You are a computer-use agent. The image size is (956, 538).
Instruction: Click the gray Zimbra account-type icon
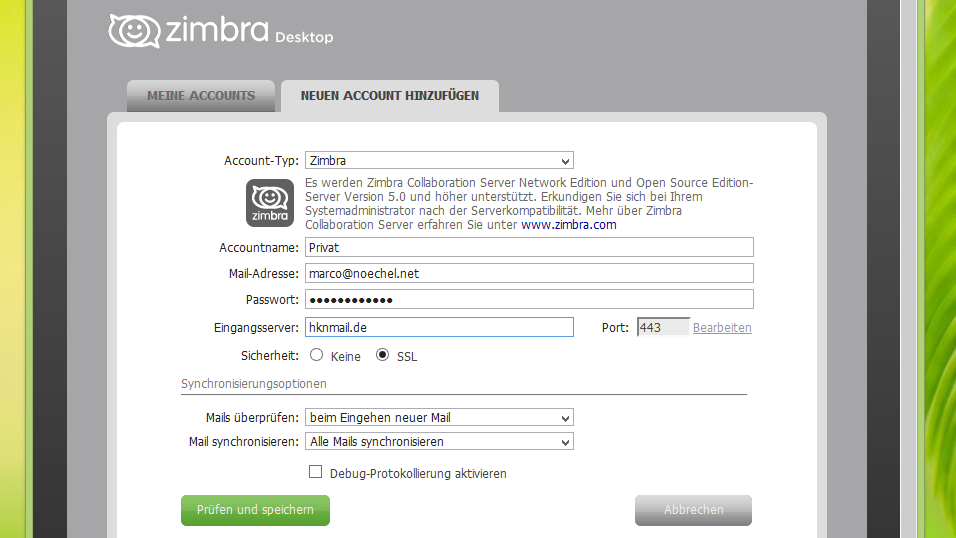click(270, 203)
